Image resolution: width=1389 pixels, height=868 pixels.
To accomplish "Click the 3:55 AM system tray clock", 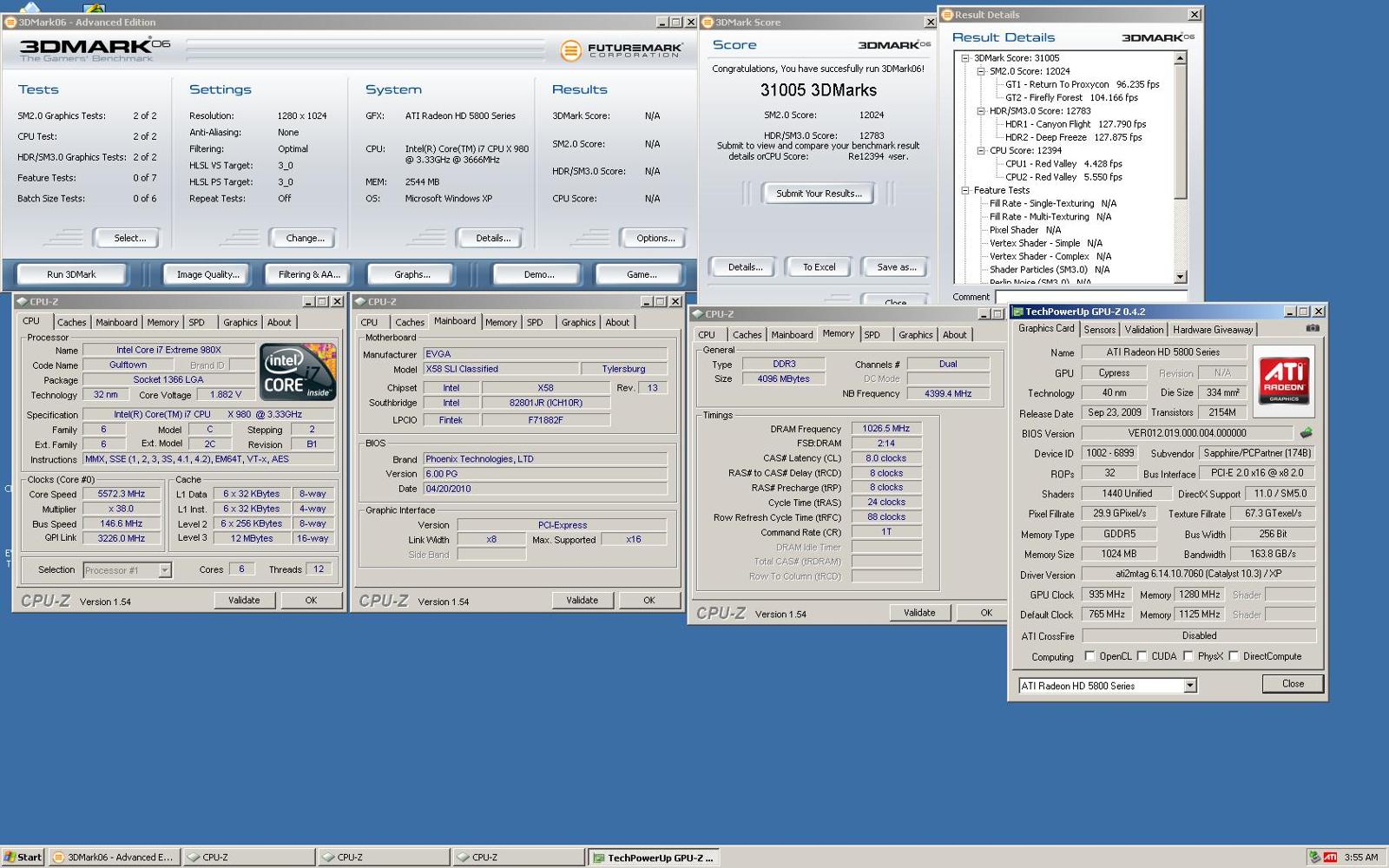I will [1360, 858].
